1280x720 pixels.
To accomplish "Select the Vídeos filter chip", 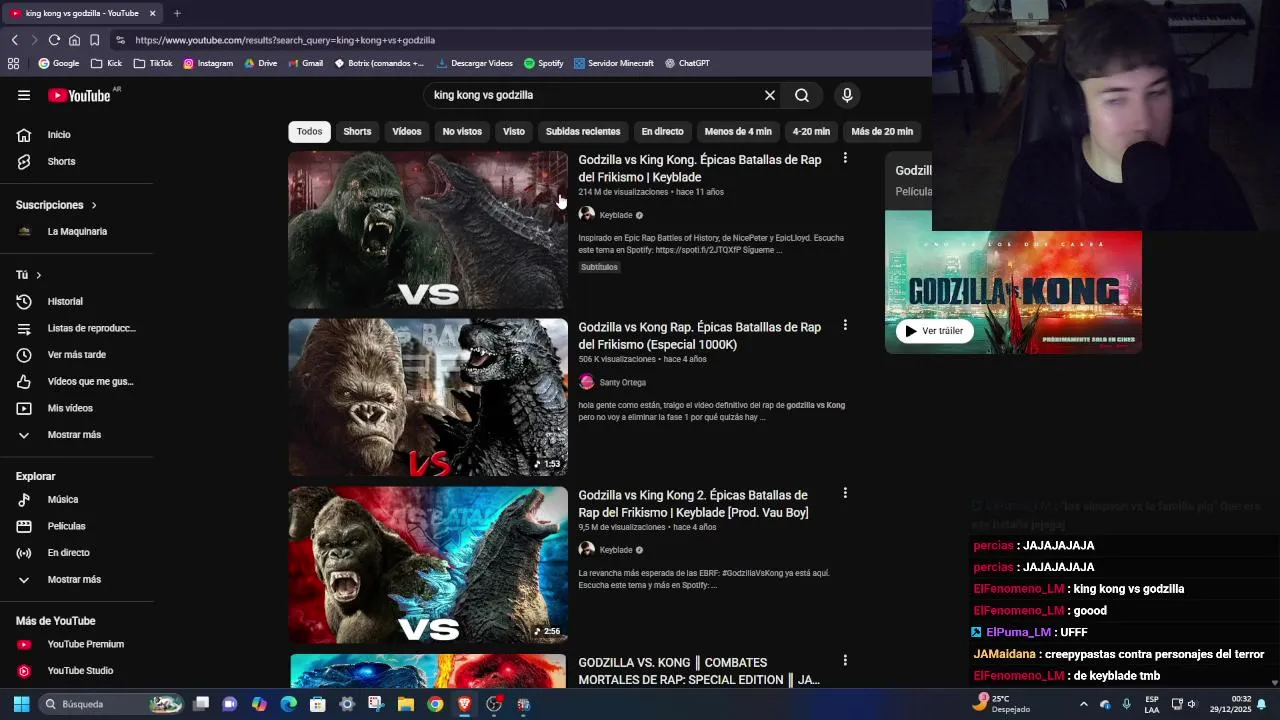I will 407,131.
